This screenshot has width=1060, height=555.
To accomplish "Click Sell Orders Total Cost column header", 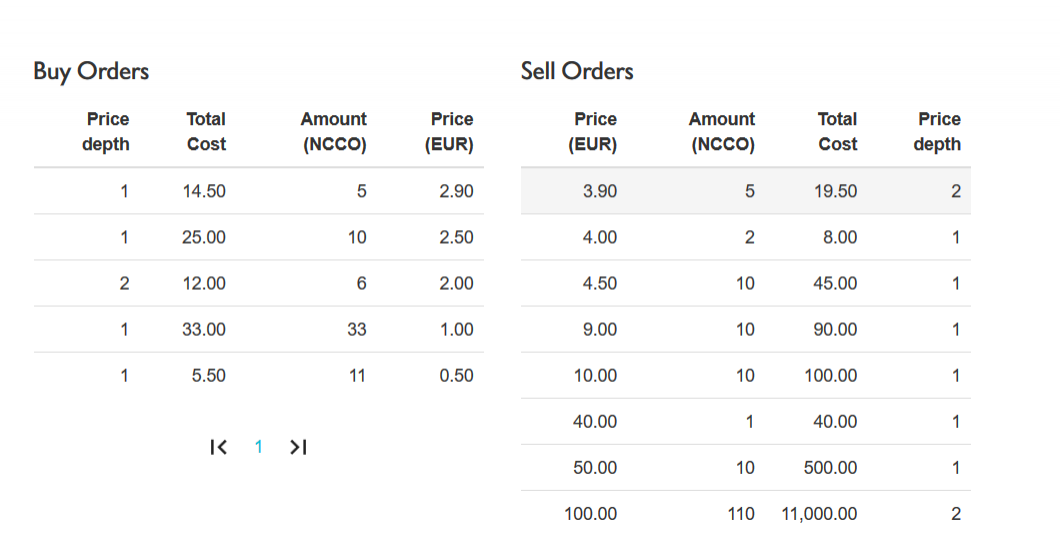I will 837,132.
